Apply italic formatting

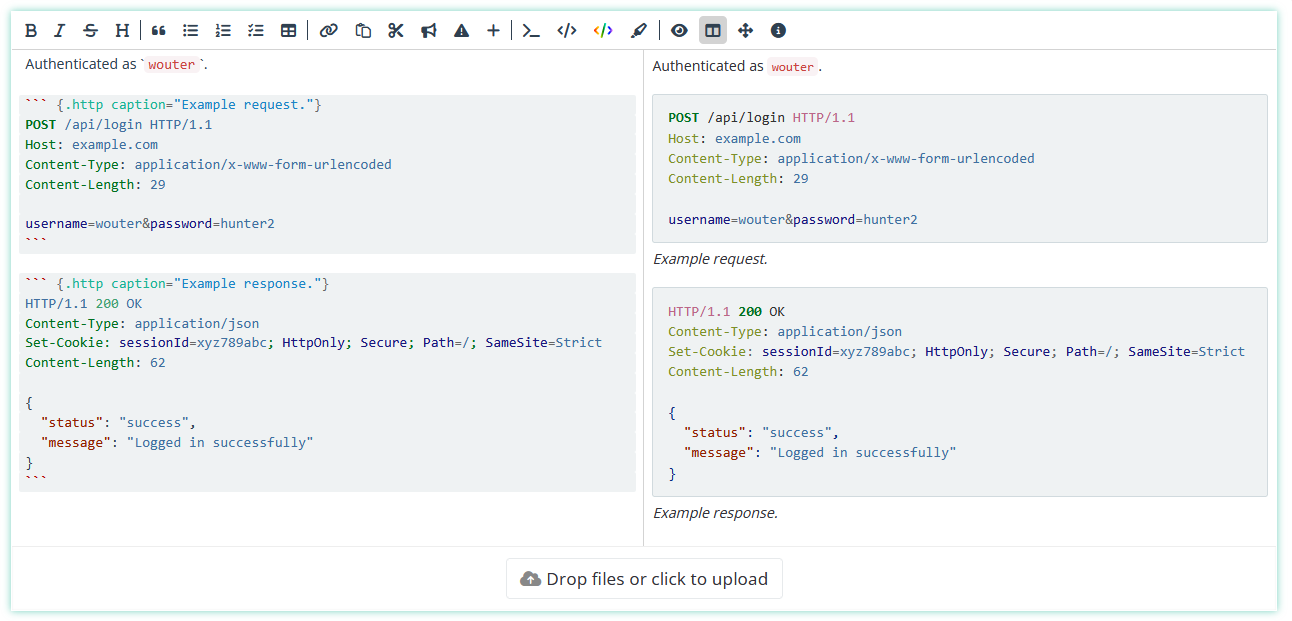click(59, 31)
